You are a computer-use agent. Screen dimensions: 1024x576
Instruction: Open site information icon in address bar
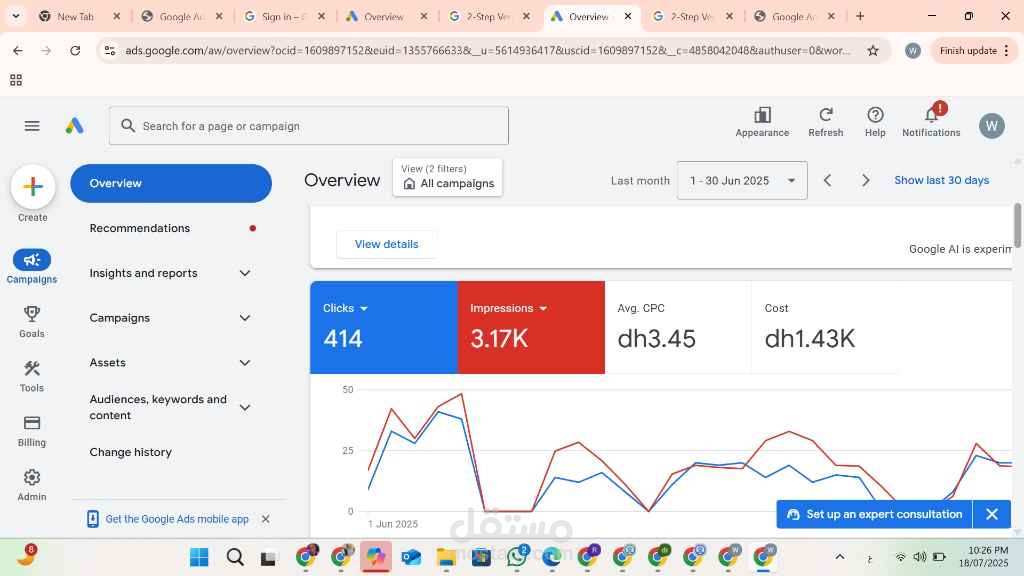click(x=110, y=50)
